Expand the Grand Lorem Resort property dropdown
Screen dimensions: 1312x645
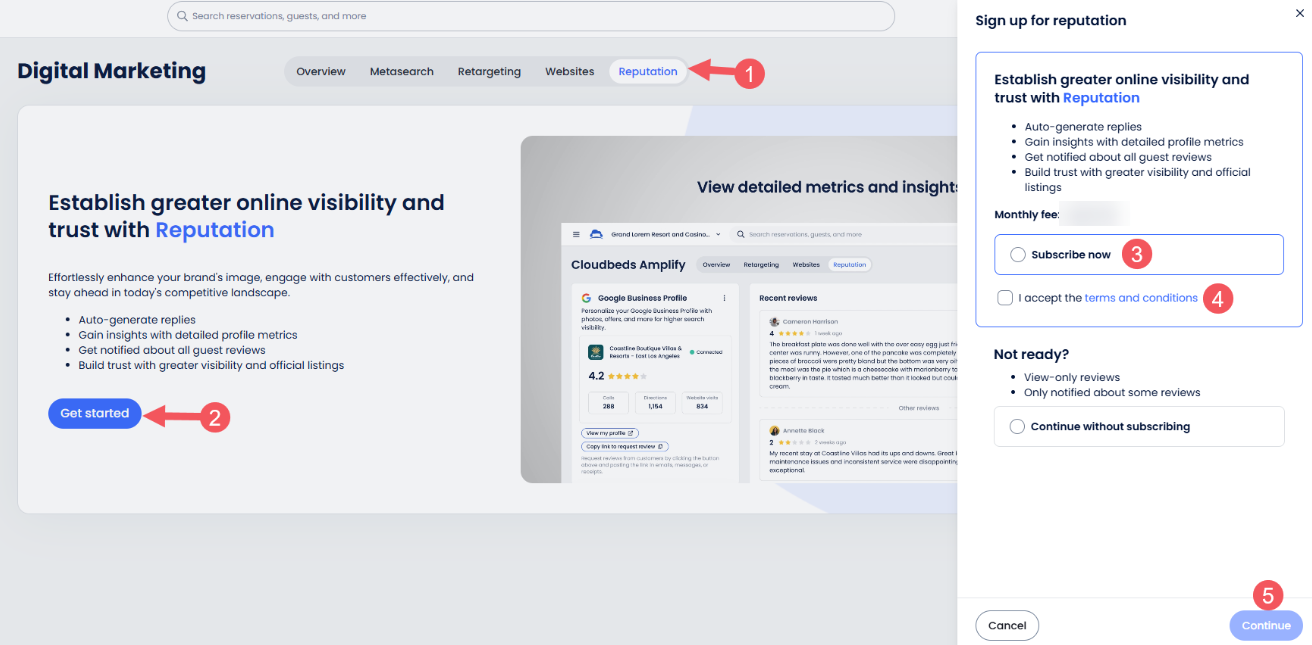(718, 235)
